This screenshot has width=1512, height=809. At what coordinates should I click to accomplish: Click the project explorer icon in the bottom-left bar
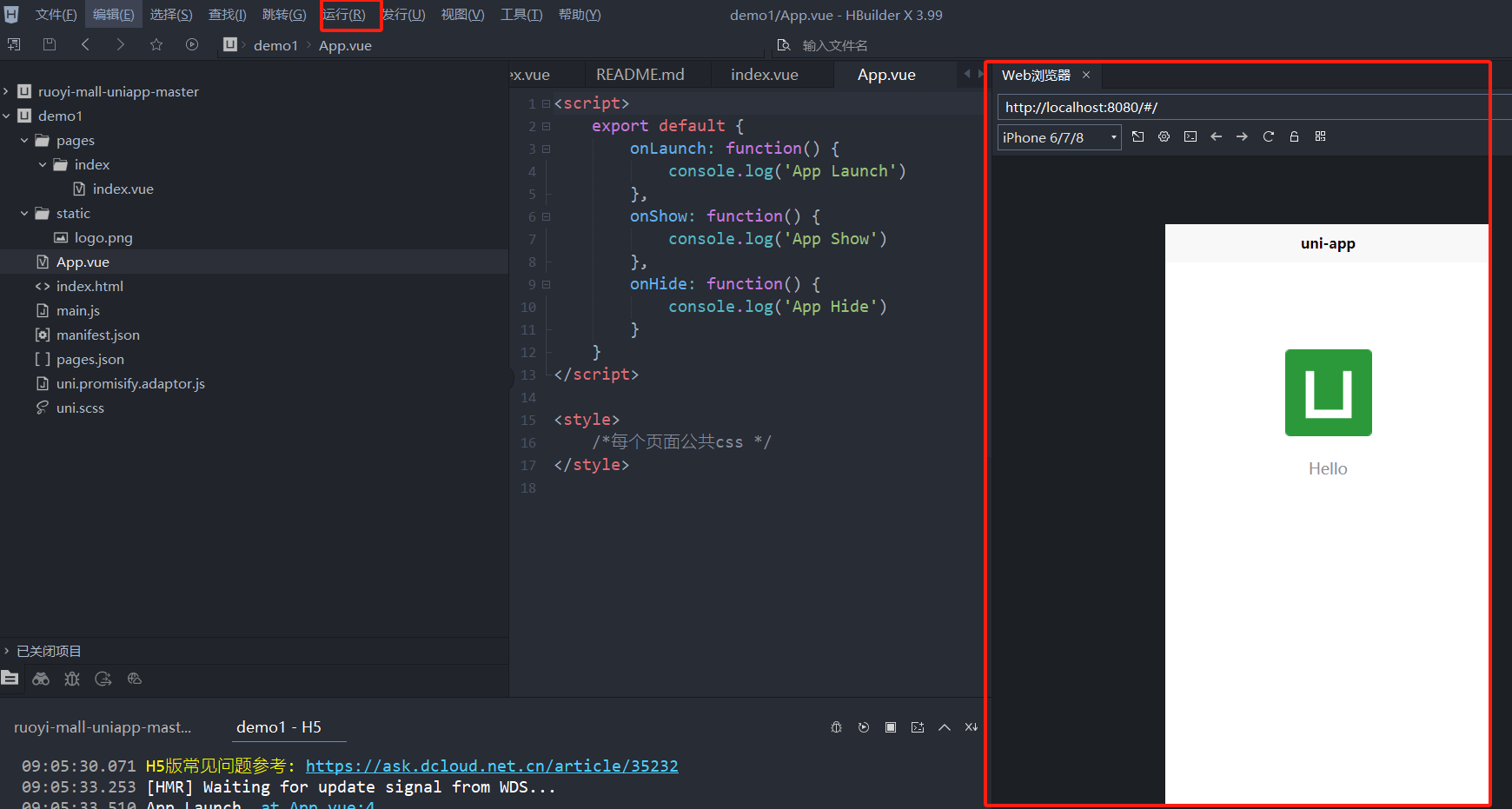point(10,679)
